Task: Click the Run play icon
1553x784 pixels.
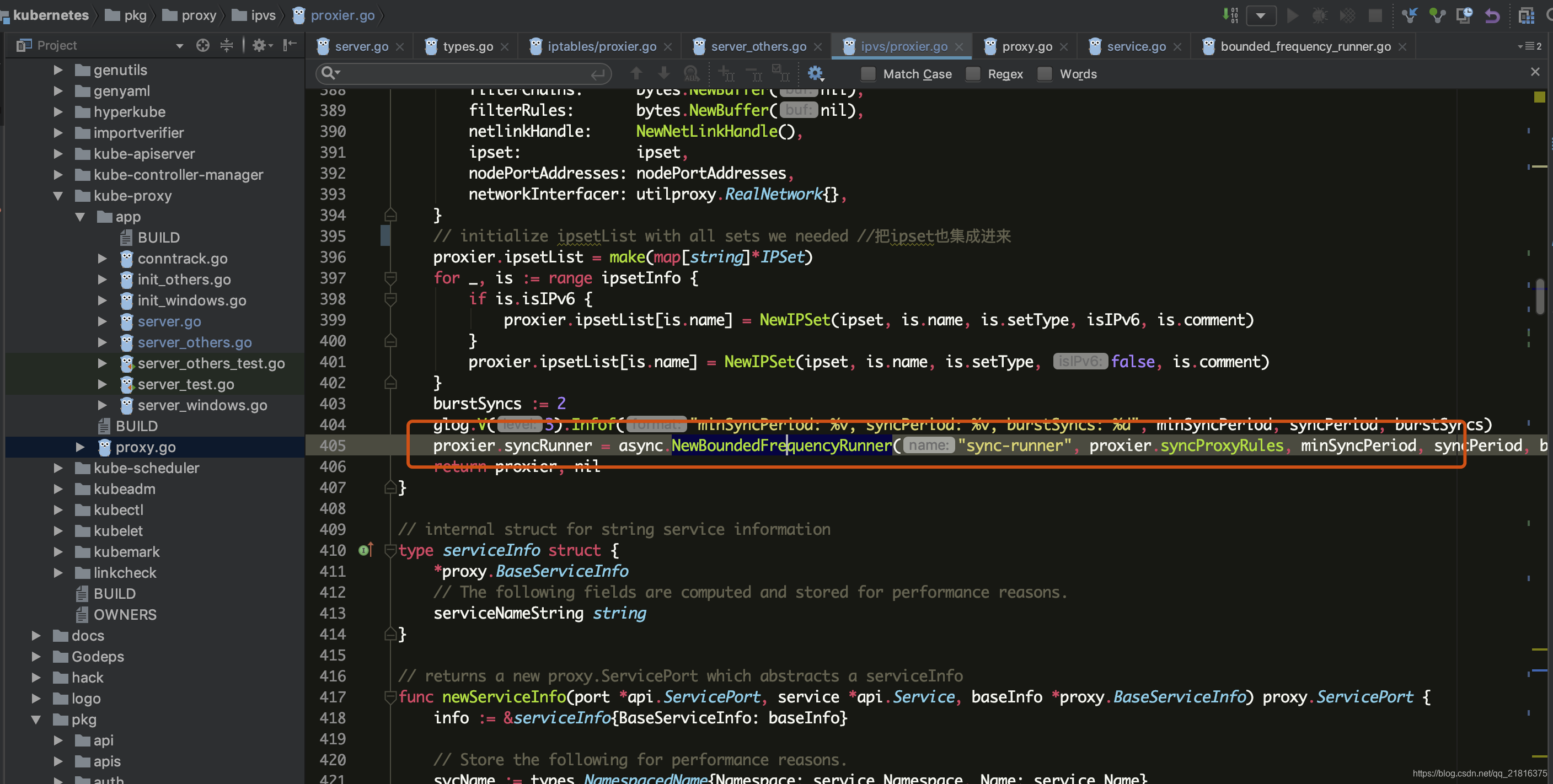Action: [1292, 15]
